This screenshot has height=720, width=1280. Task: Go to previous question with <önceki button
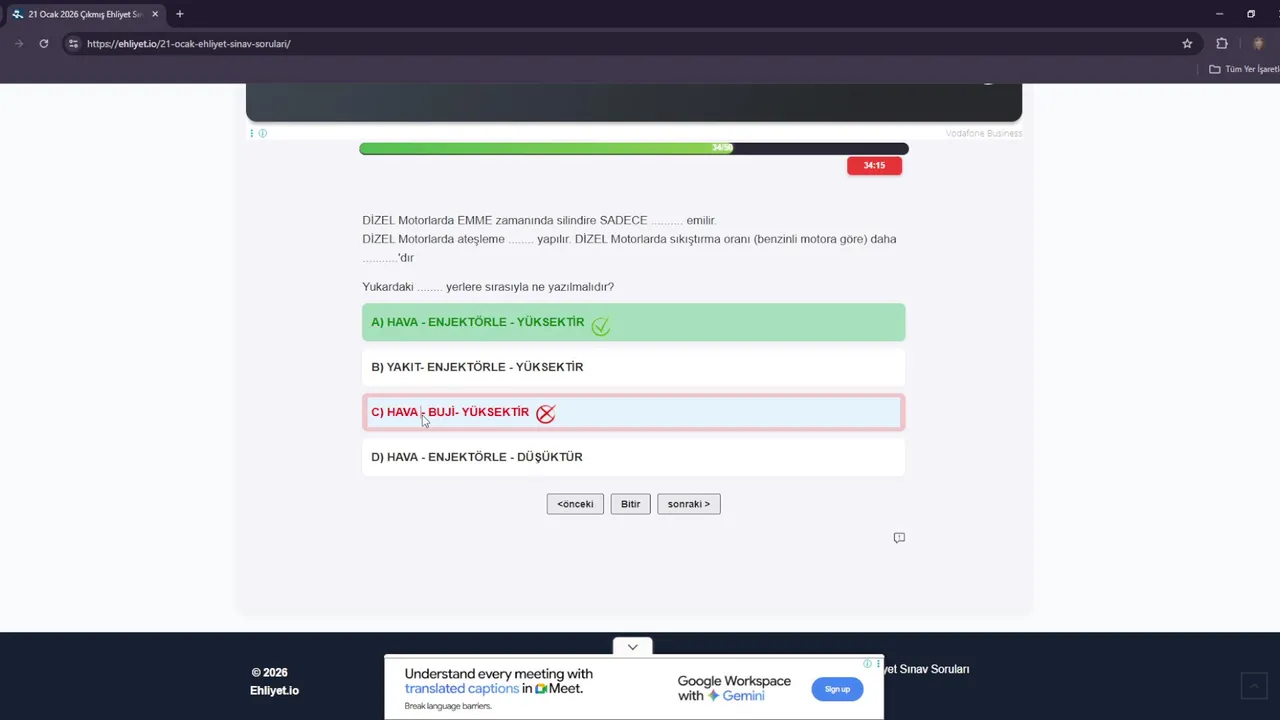pos(575,504)
